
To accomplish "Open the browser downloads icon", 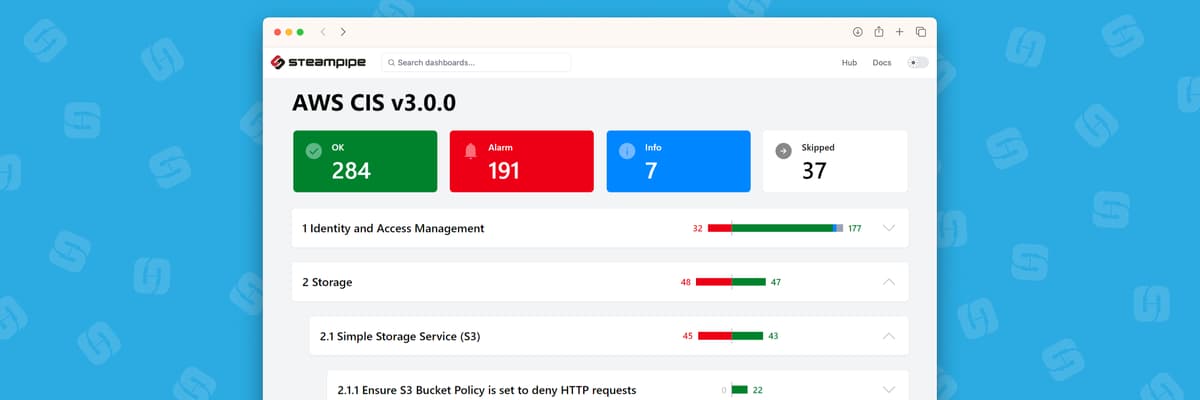I will point(857,32).
